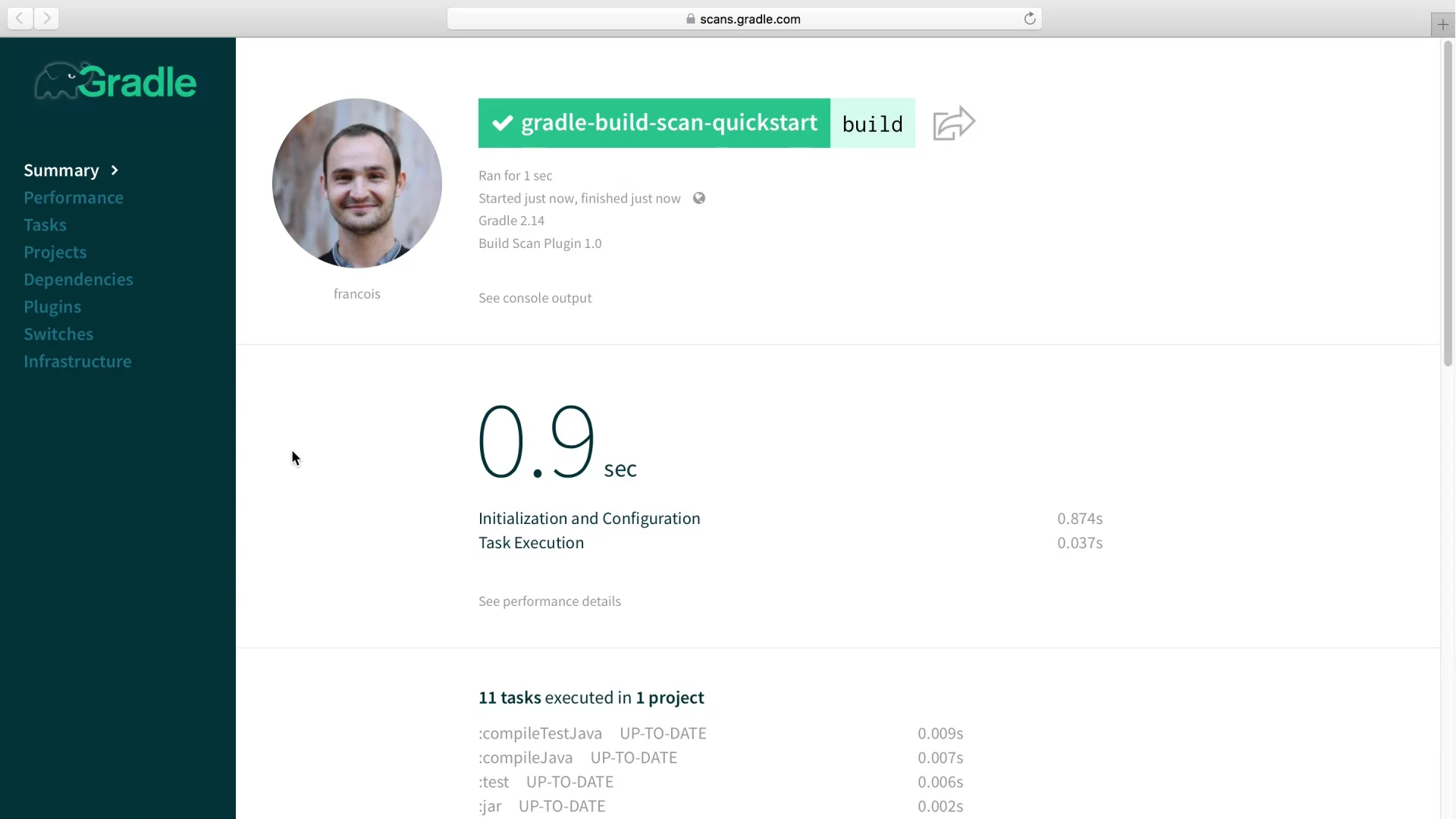The image size is (1456, 819).
Task: Click Started just now, finished just now
Action: pos(579,199)
